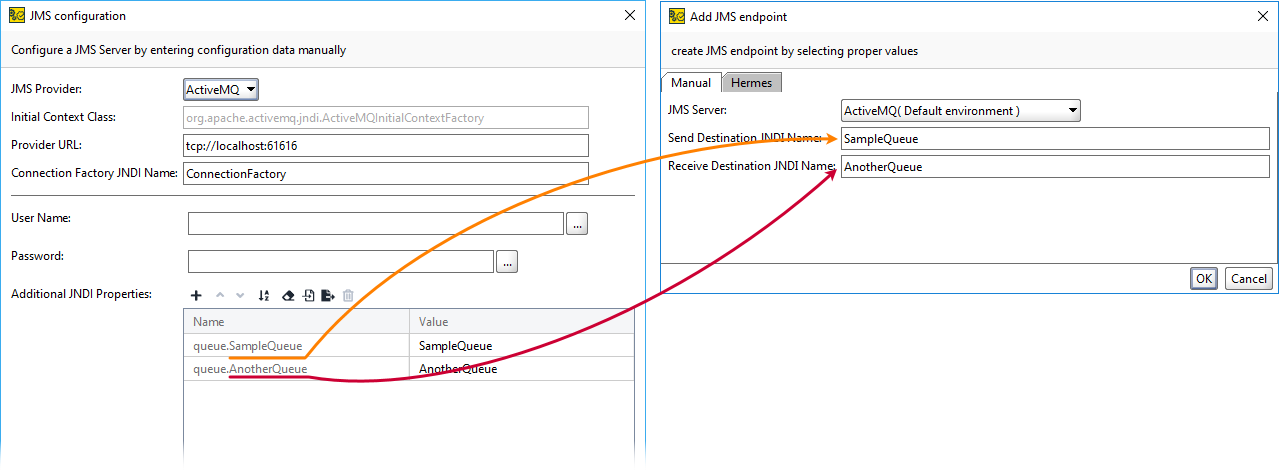
Task: Switch to the Hermes tab
Action: (x=752, y=83)
